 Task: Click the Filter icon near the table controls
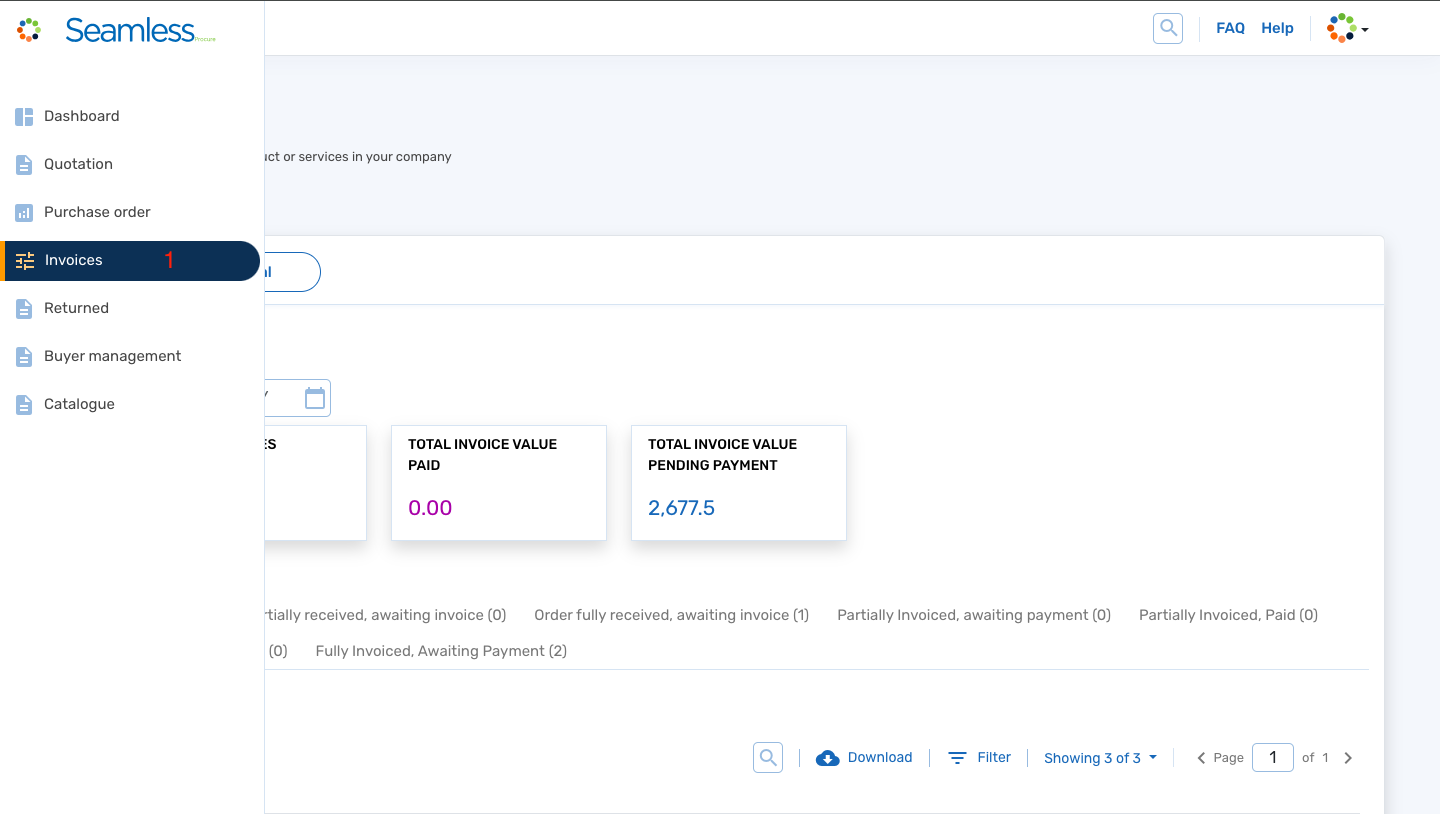click(958, 757)
